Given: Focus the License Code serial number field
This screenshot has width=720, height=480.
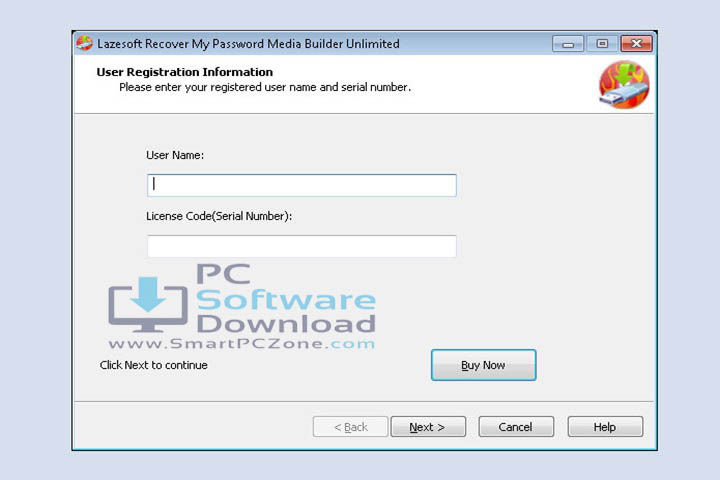Looking at the screenshot, I should (x=302, y=246).
